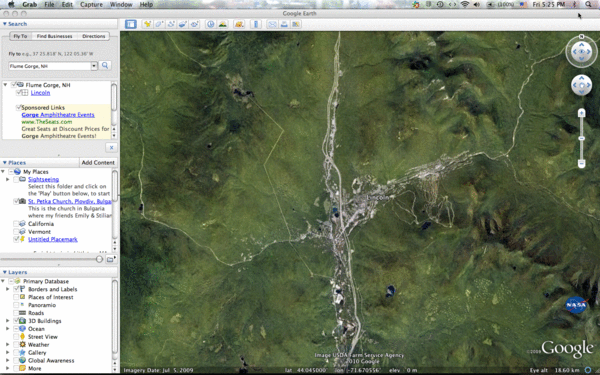Disable Borders and Labels layer checkbox
This screenshot has width=600, height=375.
point(16,289)
